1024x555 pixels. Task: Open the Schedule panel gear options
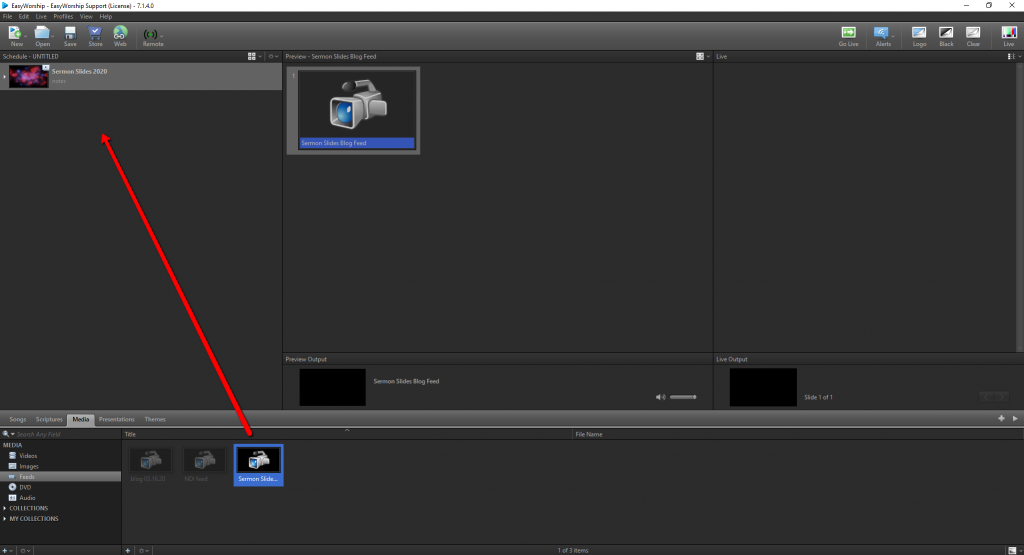[272, 57]
